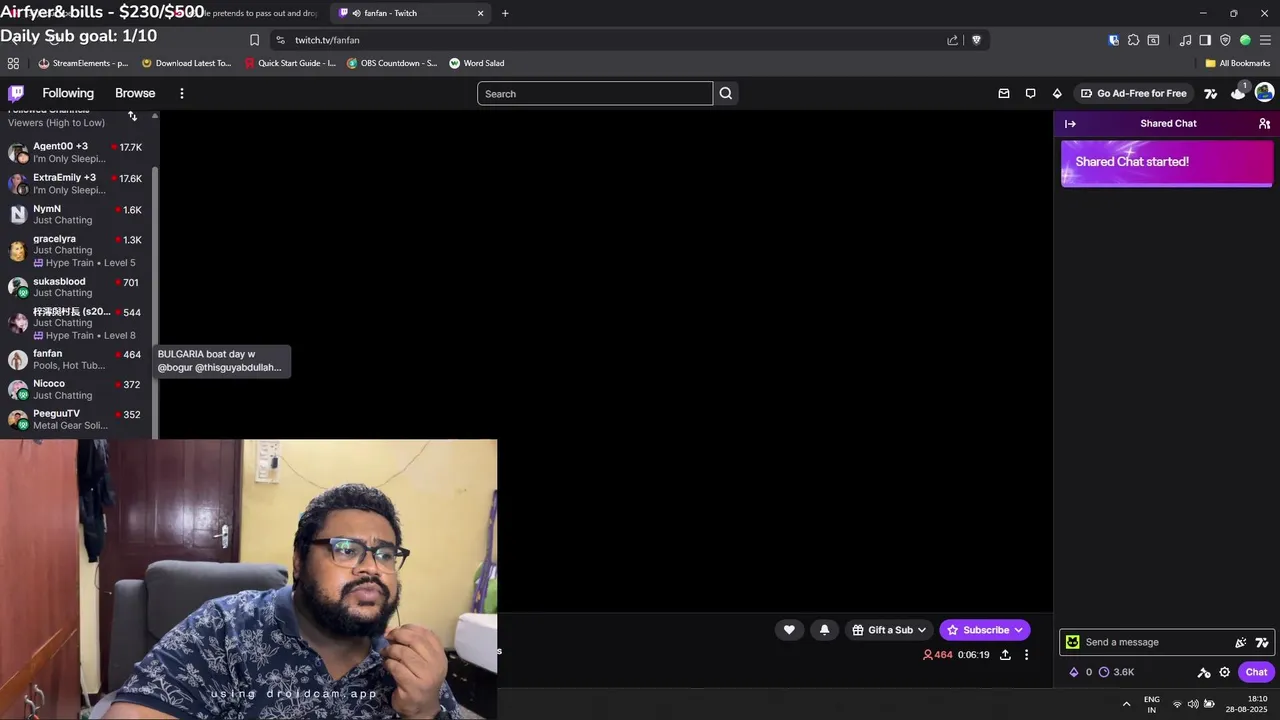Click the share page icon in address bar
The width and height of the screenshot is (1280, 720).
[x=953, y=40]
